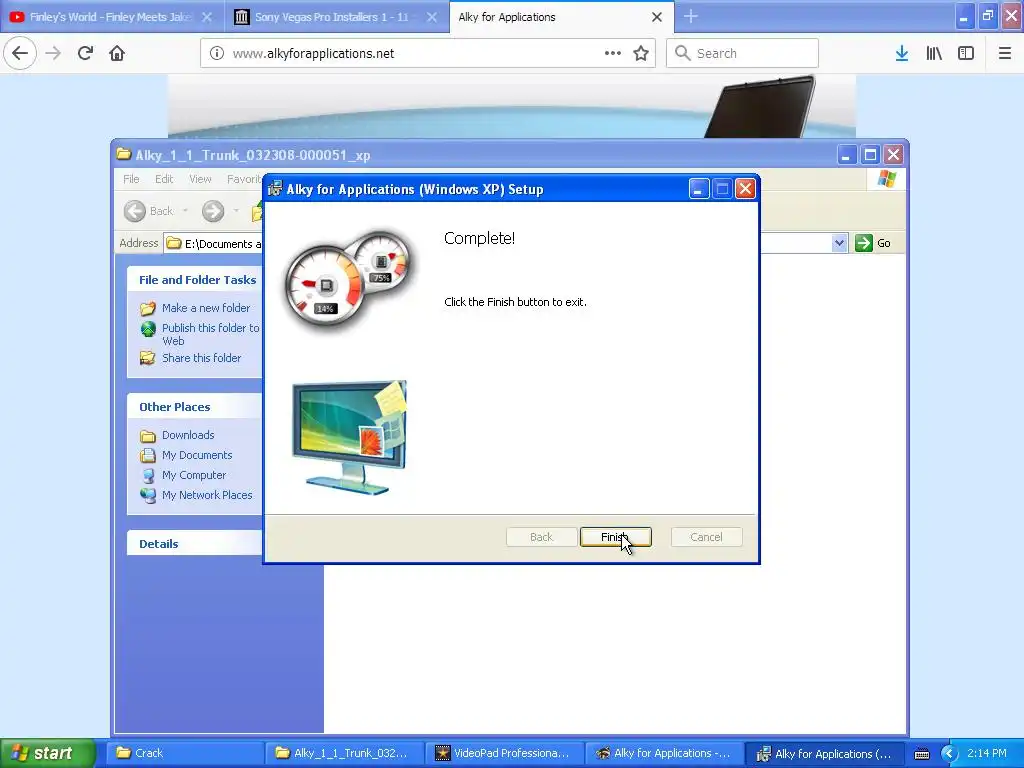Open Firefox library icon
The width and height of the screenshot is (1024, 768).
pyautogui.click(x=934, y=53)
